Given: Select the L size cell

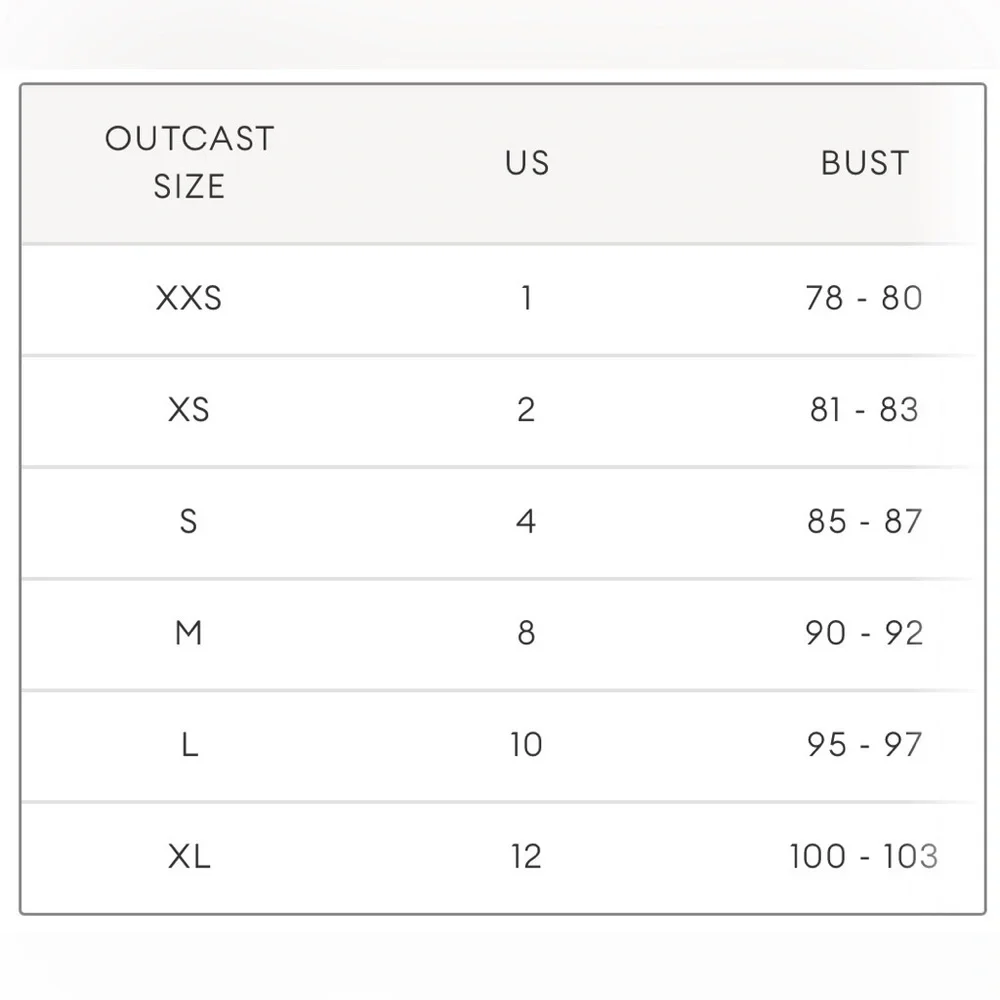Looking at the screenshot, I should pyautogui.click(x=190, y=744).
